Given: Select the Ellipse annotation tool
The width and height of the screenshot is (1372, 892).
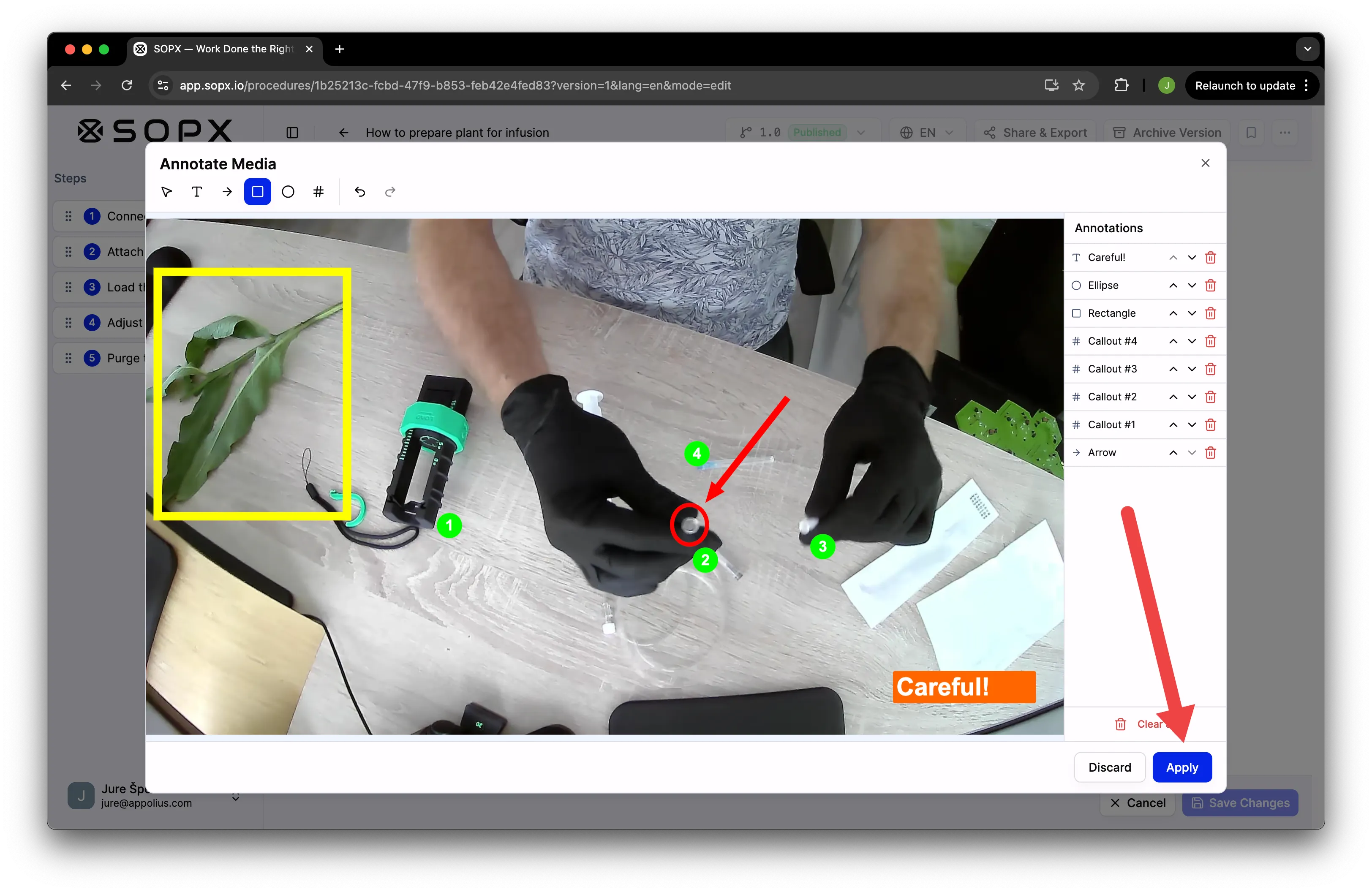Looking at the screenshot, I should coord(288,192).
